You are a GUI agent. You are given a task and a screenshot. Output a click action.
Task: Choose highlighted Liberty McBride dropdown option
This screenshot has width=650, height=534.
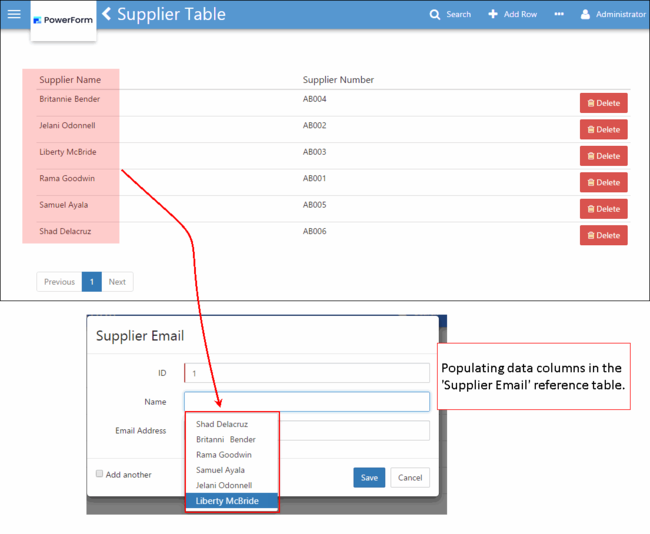click(232, 501)
